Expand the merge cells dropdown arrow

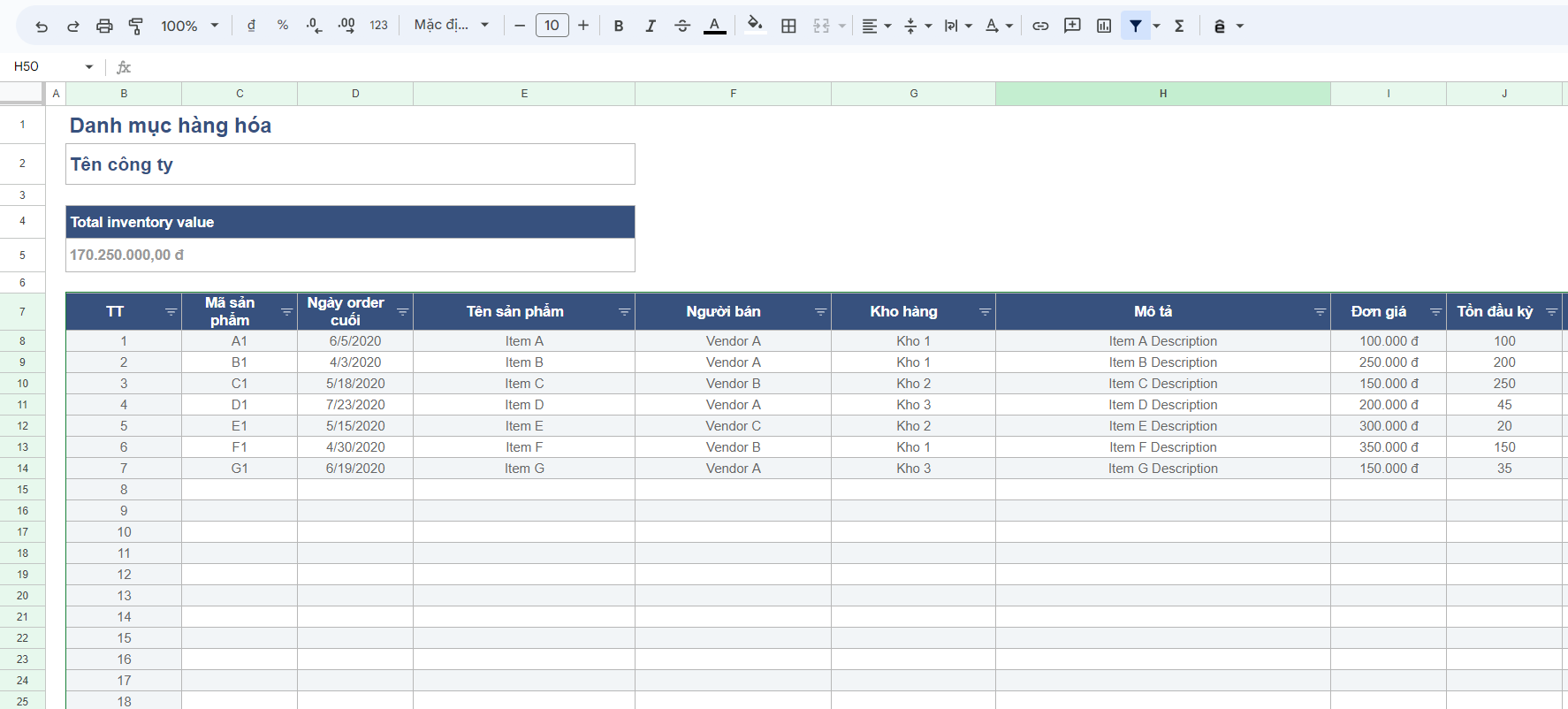(x=841, y=26)
